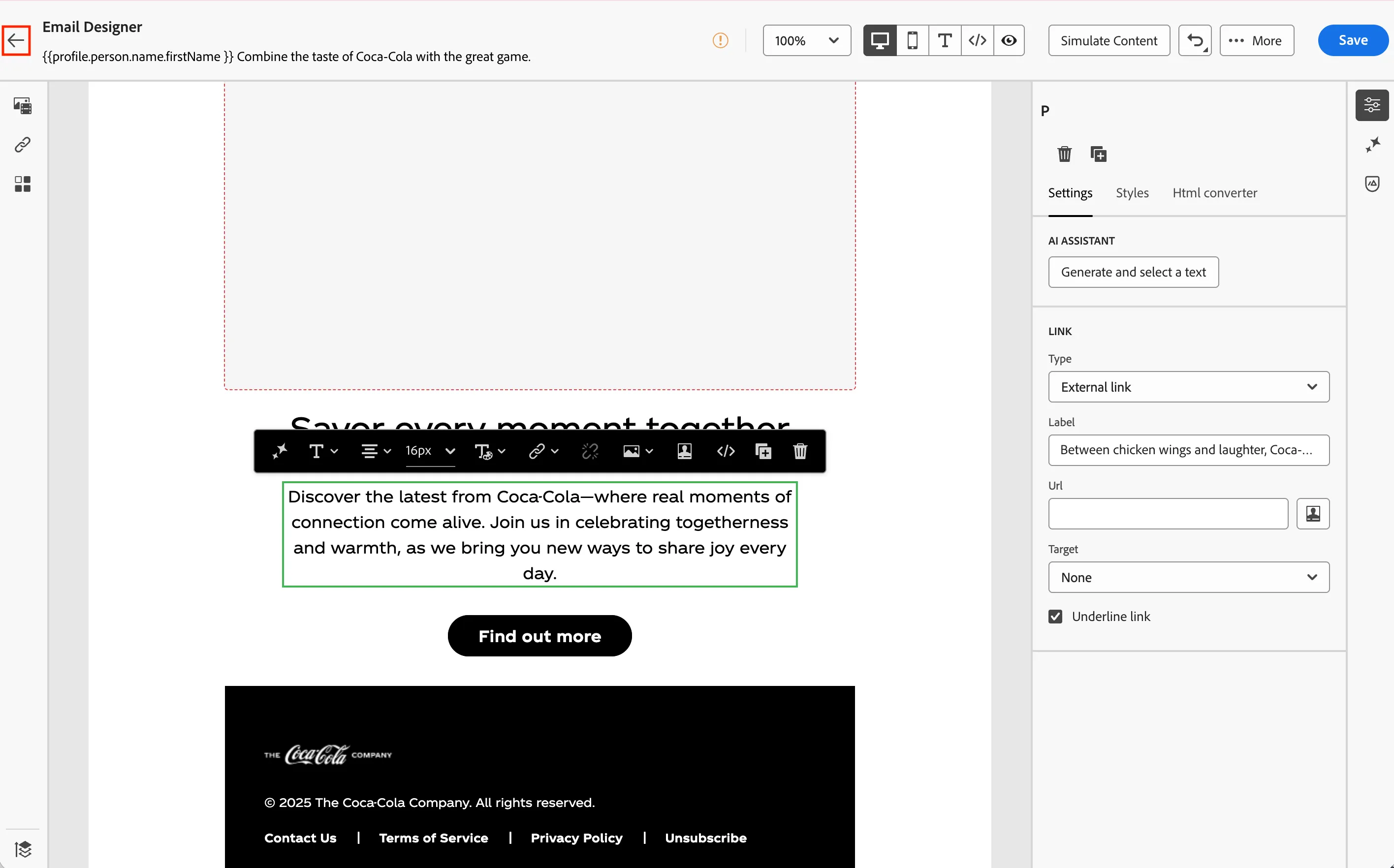Go back using the arrow icon
The height and width of the screenshot is (868, 1394).
click(x=16, y=40)
